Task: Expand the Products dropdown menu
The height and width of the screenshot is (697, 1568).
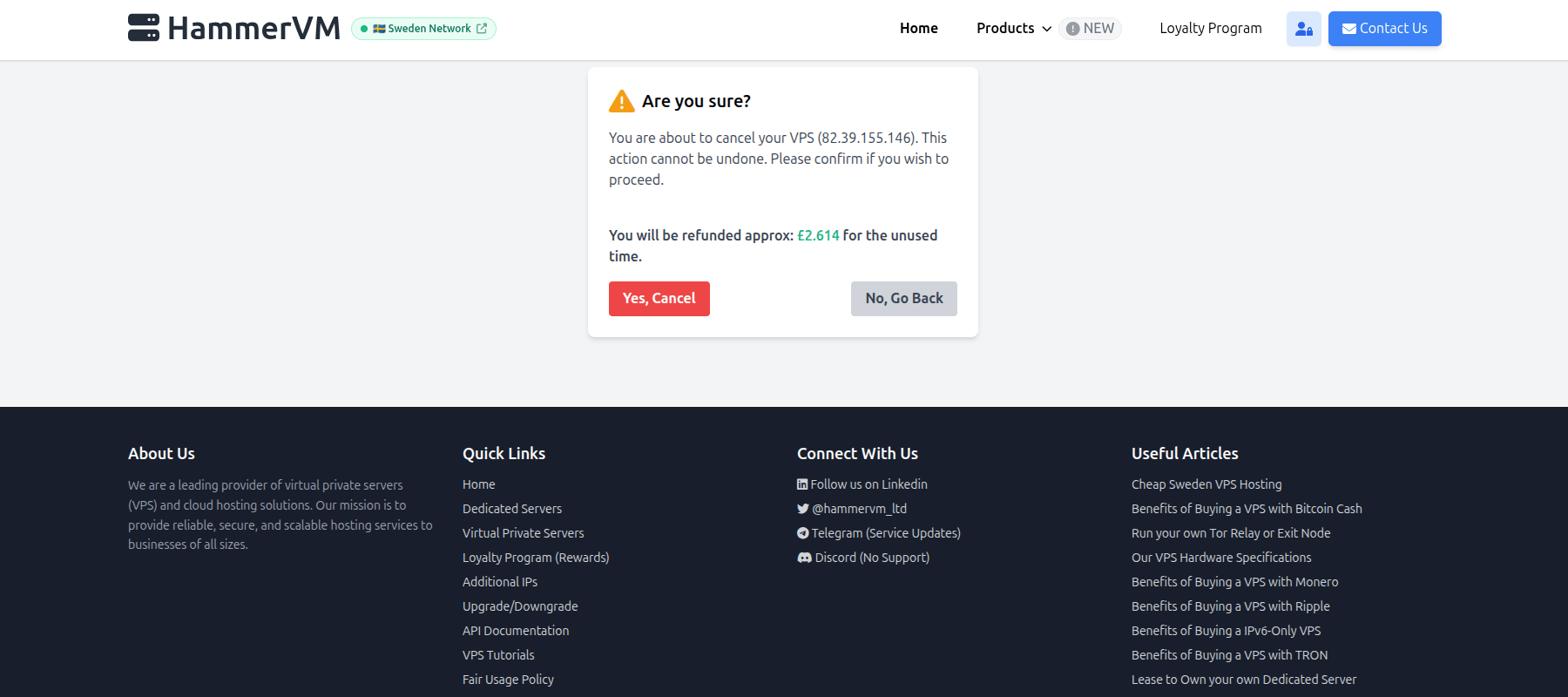Action: (1014, 28)
